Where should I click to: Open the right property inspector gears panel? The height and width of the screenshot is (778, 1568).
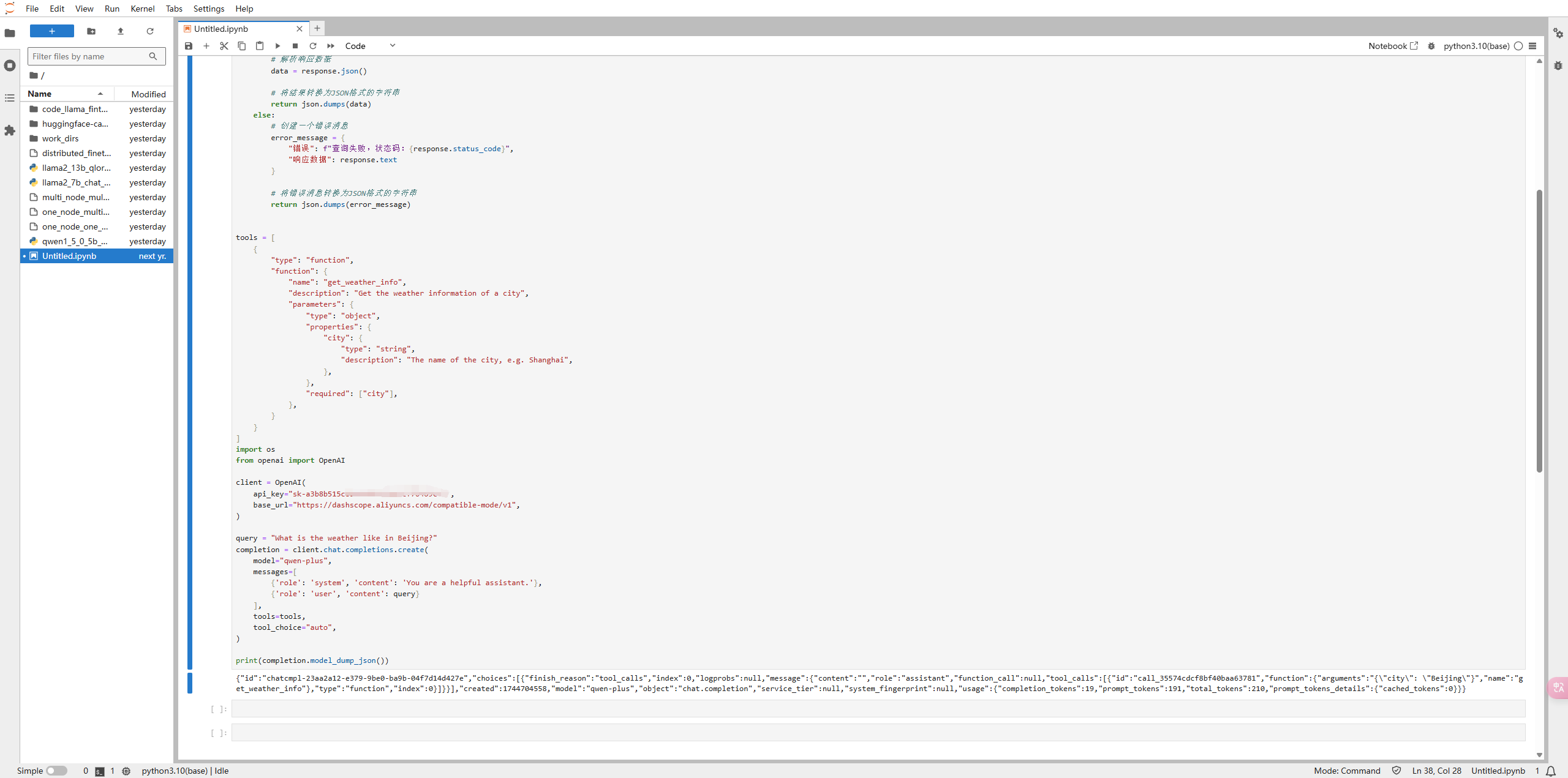(x=1558, y=33)
